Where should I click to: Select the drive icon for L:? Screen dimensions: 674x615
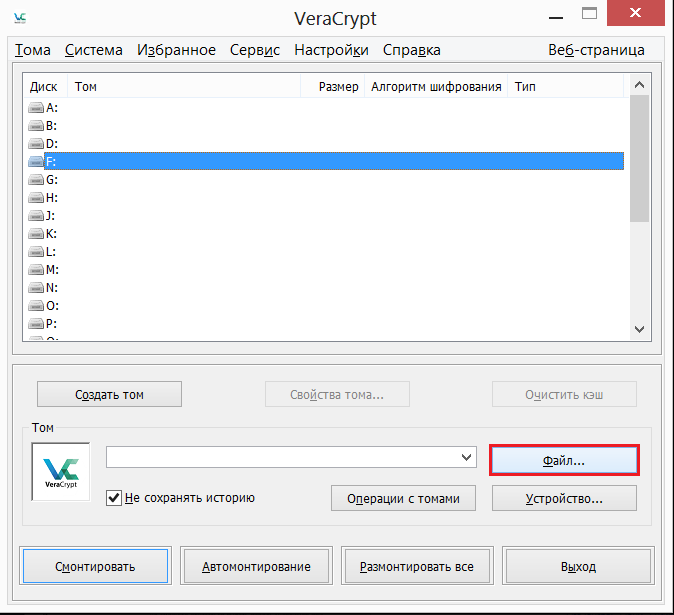coord(36,251)
